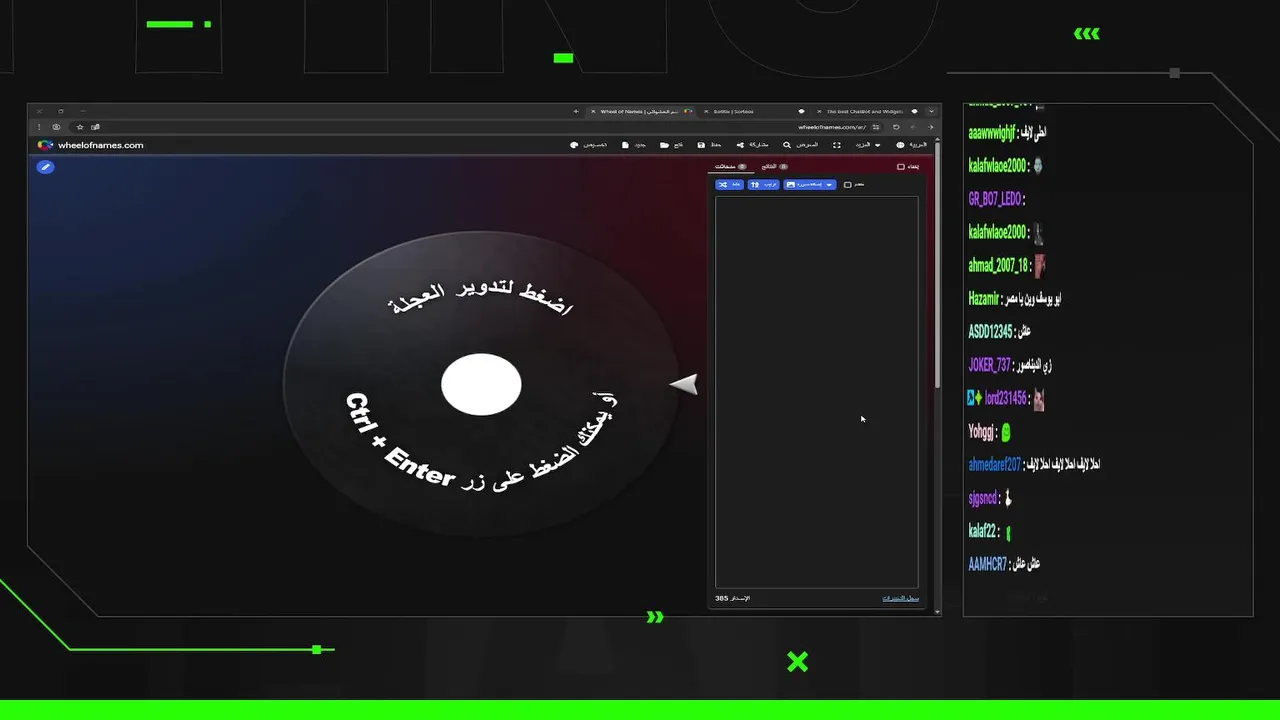
Task: Click chat username sjgsncd
Action: pyautogui.click(x=983, y=498)
